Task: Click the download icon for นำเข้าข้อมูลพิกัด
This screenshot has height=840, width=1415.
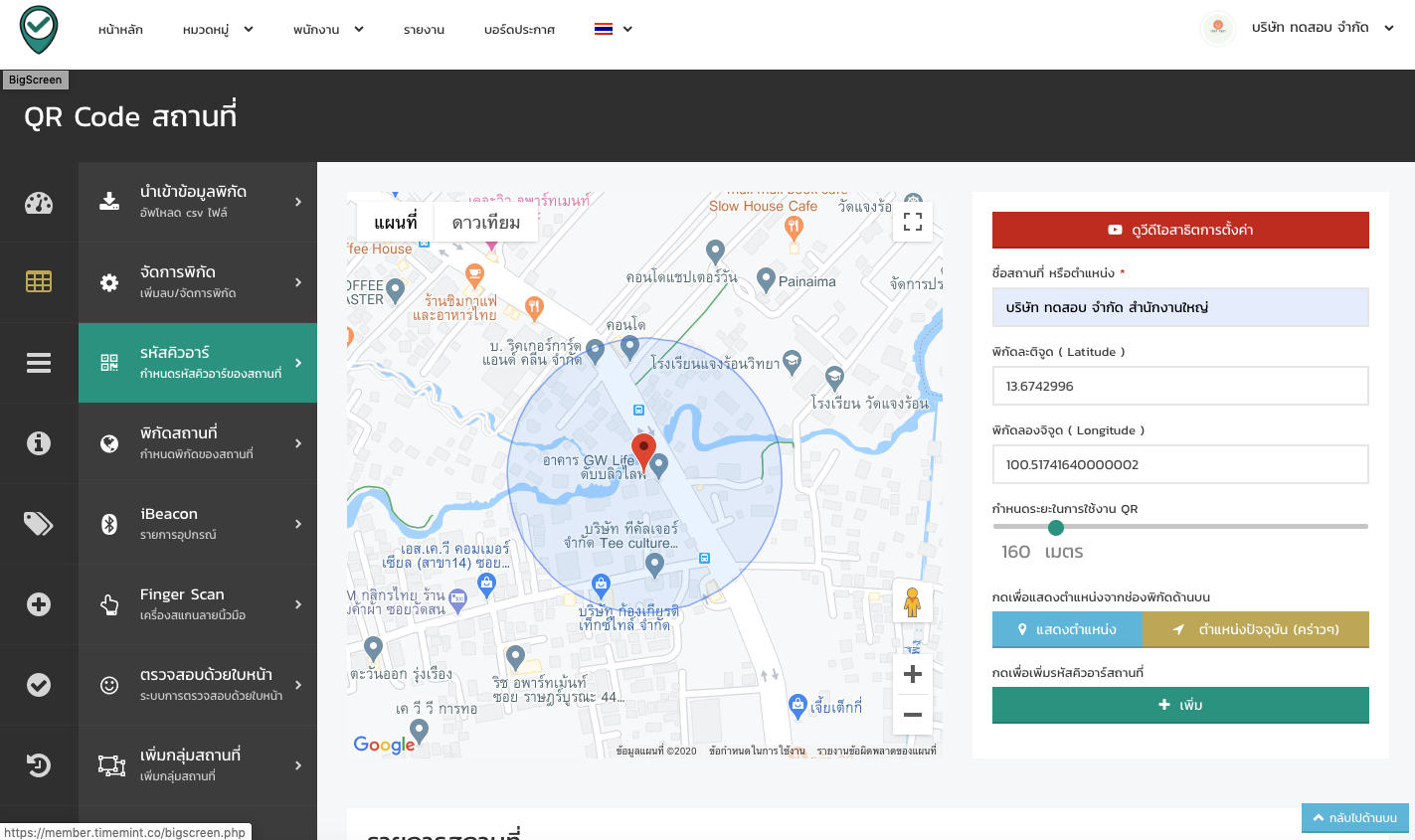Action: (x=109, y=202)
